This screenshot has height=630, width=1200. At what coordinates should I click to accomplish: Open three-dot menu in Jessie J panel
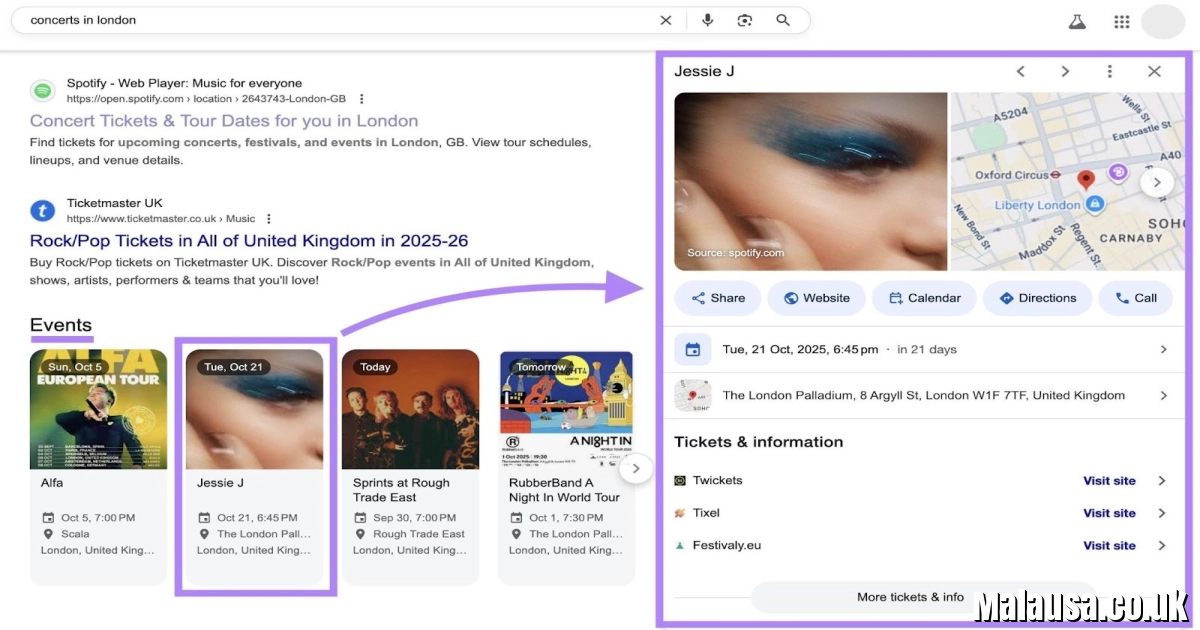[1109, 71]
